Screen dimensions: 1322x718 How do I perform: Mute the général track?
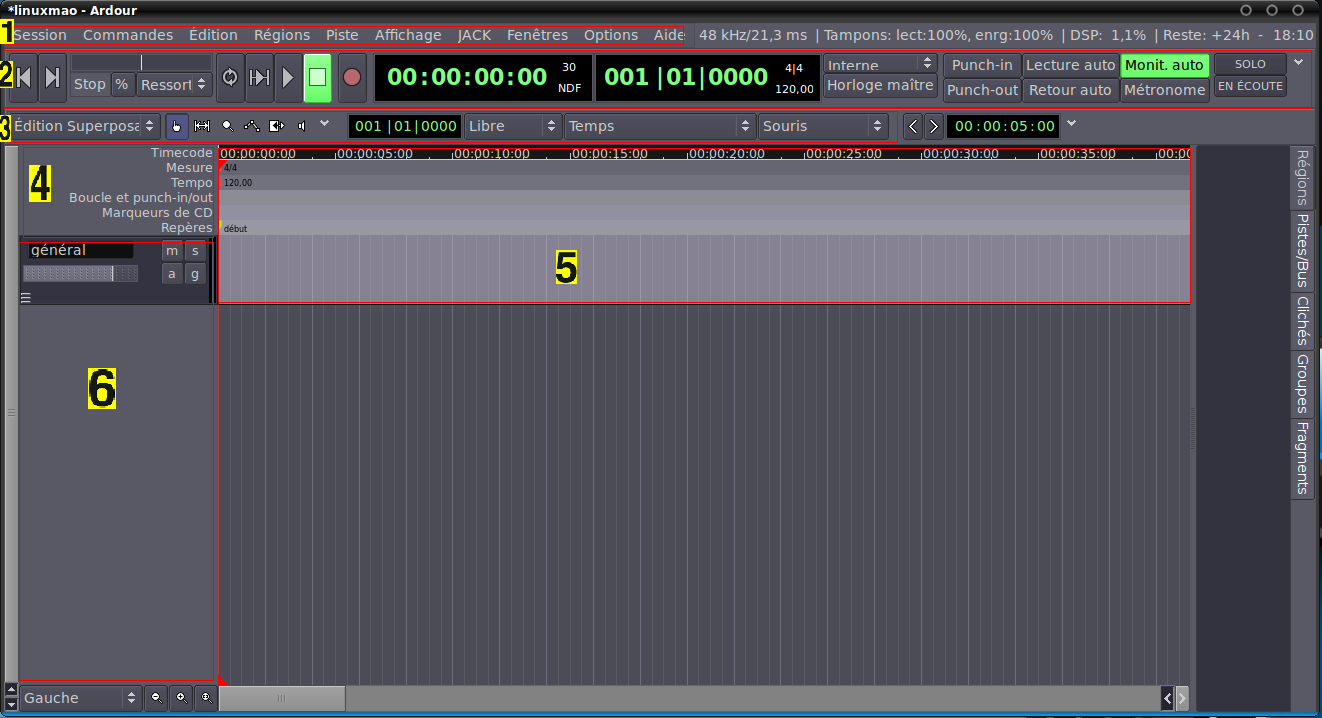pos(172,251)
